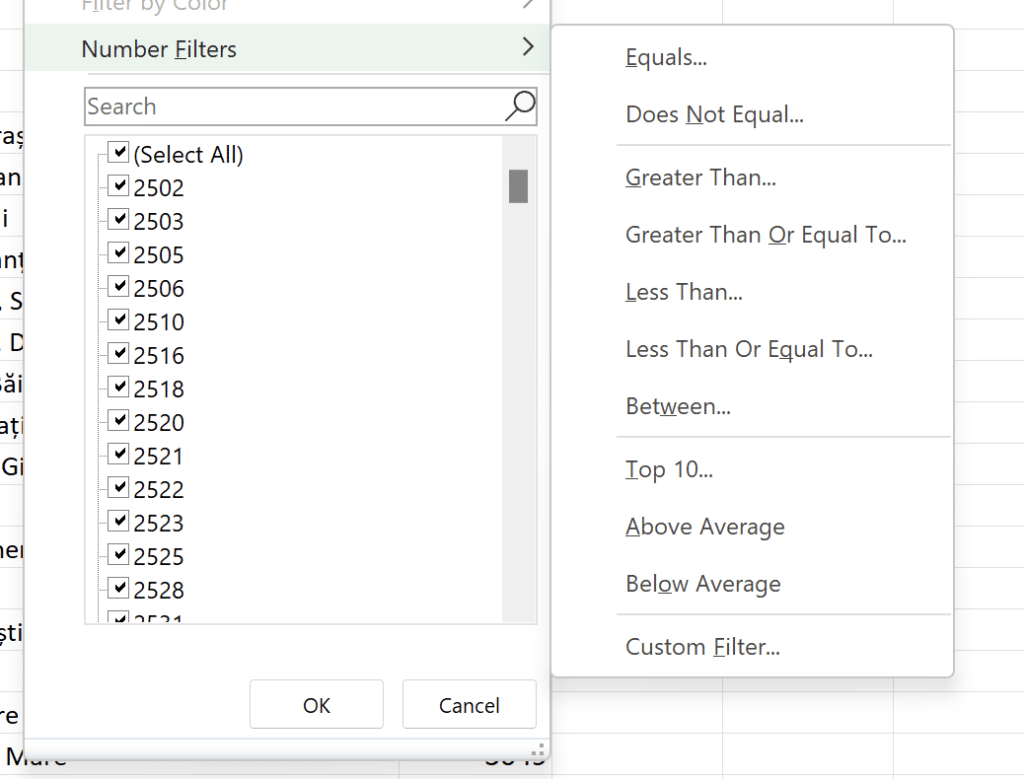Uncheck the 2502 value
Screen dimensions: 1024x779
coord(118,185)
